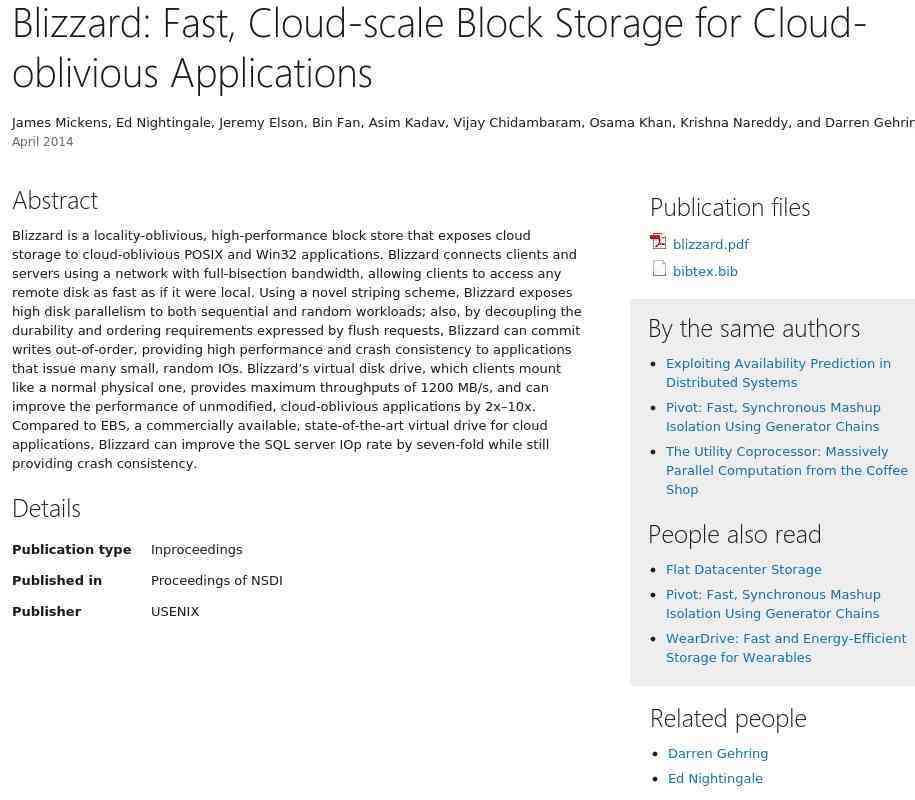Visit Ed Nightingale's profile under Related people
Screen dimensions: 915x800
pos(715,778)
